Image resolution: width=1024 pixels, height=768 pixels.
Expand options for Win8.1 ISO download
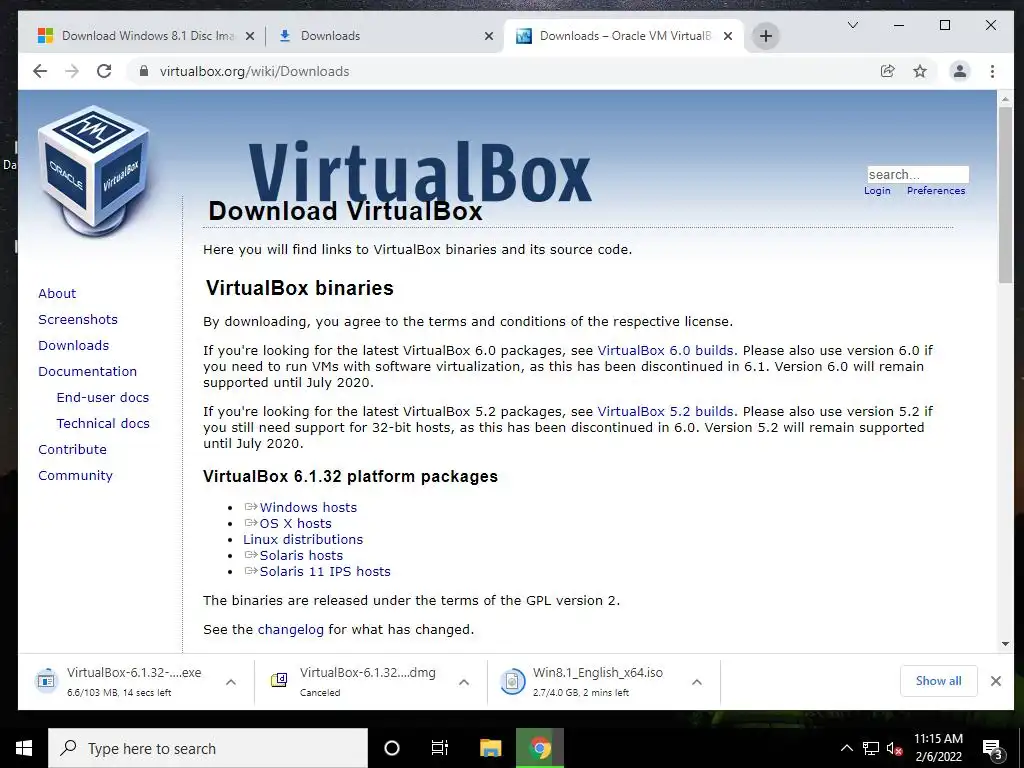click(697, 682)
